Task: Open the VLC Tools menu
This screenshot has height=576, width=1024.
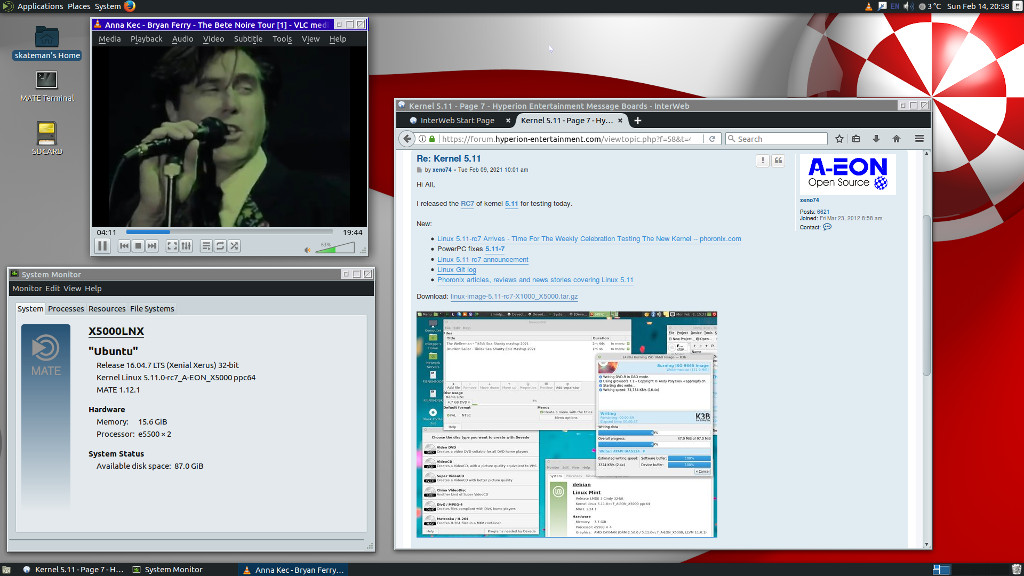Action: (x=282, y=39)
